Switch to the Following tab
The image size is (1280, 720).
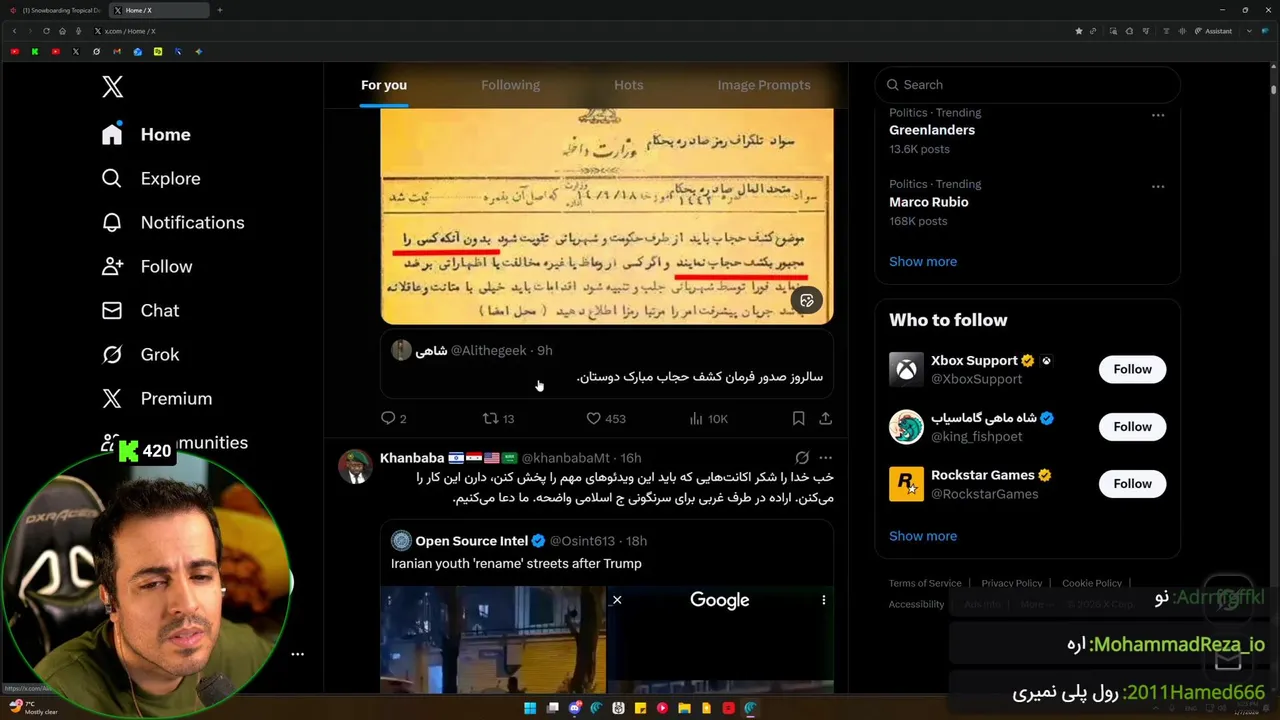510,85
